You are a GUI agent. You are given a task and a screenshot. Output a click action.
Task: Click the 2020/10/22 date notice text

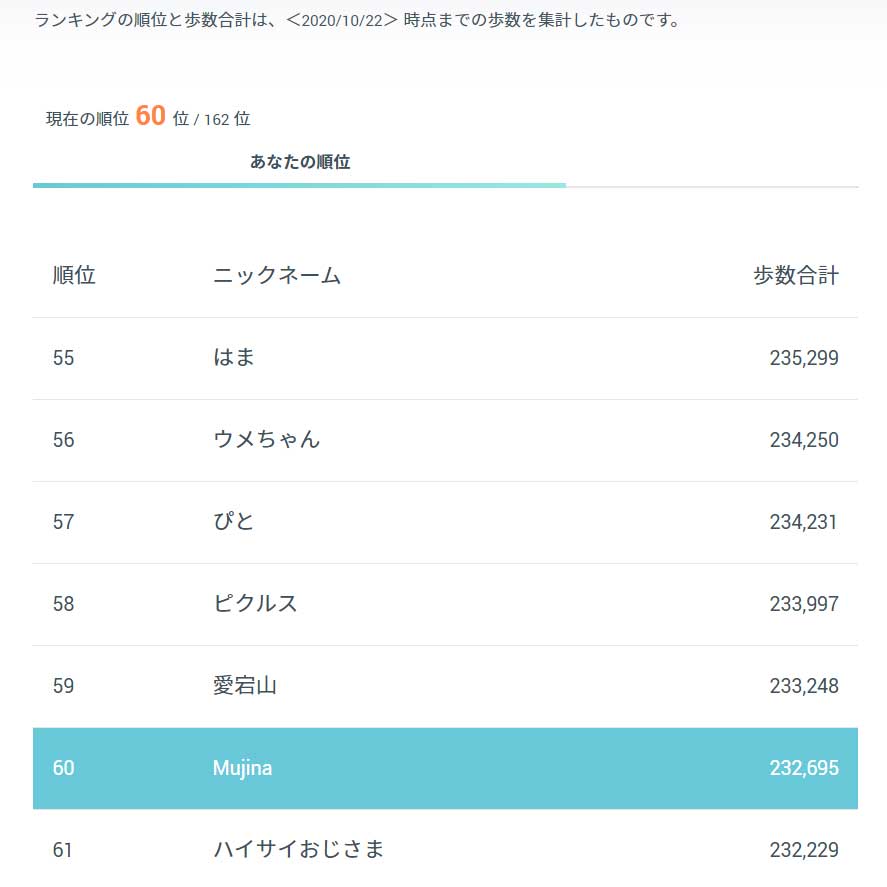tap(357, 20)
